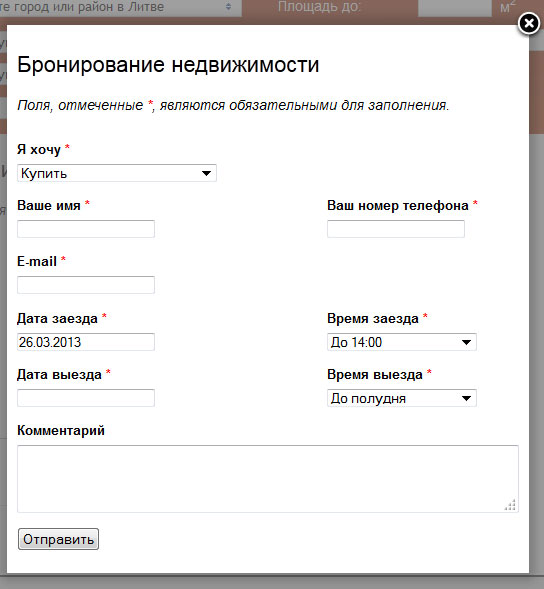Click the 'Я хочу' label

(x=39, y=150)
